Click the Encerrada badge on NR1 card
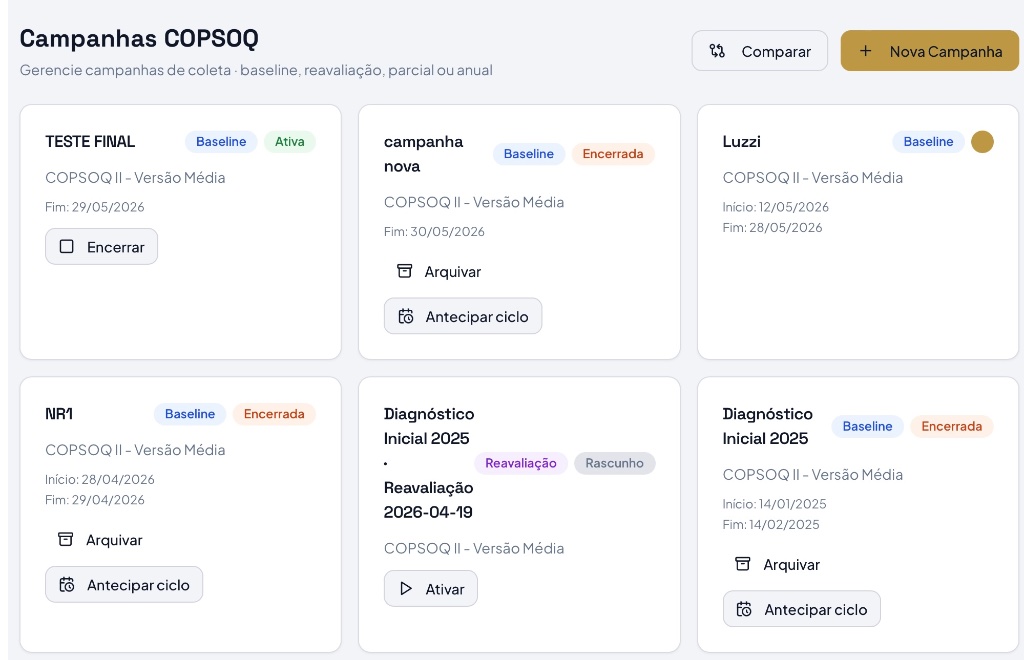 (x=274, y=414)
